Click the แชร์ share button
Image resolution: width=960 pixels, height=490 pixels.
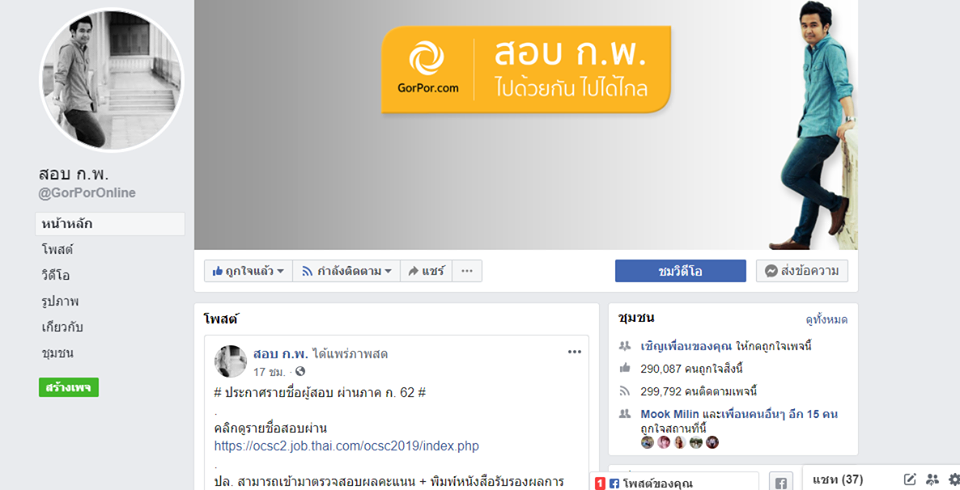coord(426,271)
